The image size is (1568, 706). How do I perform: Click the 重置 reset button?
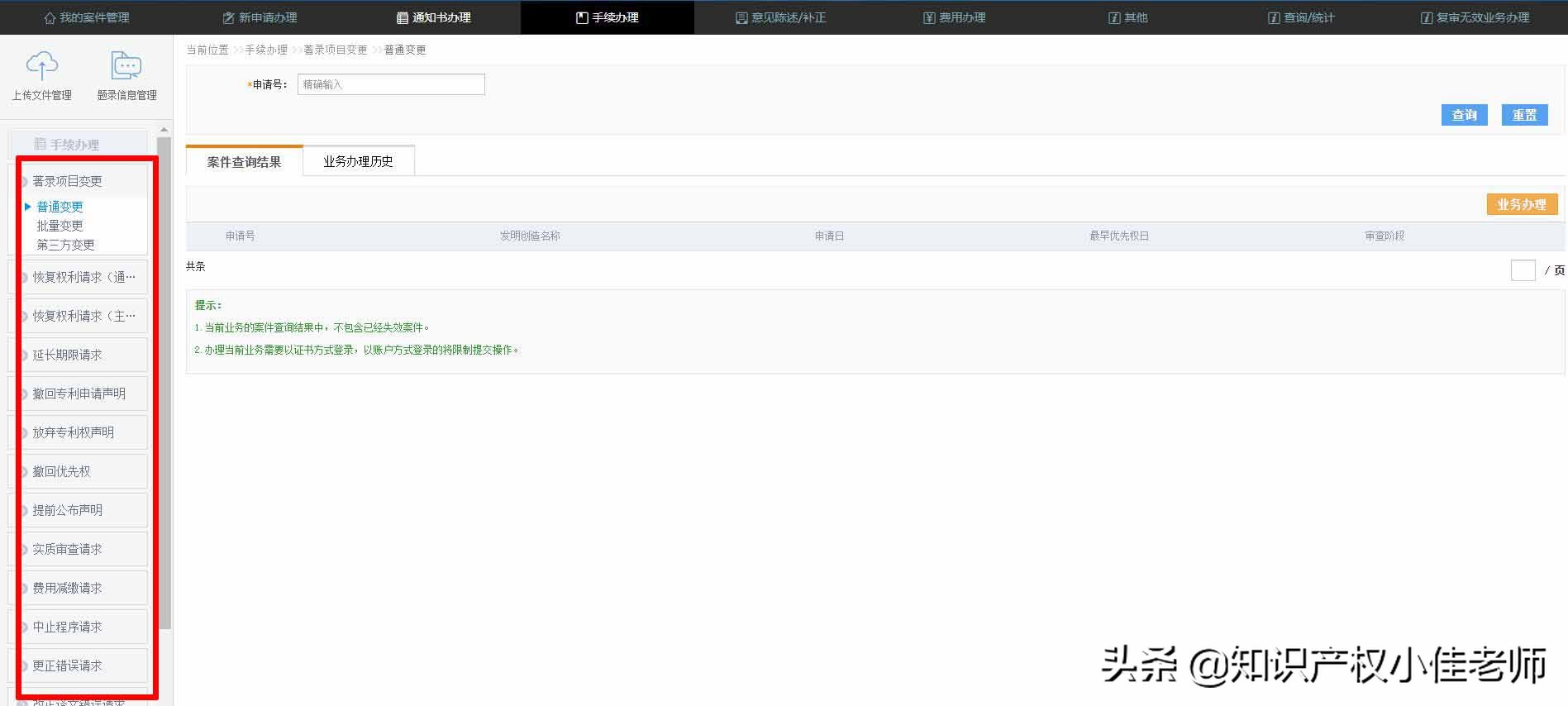[x=1525, y=115]
